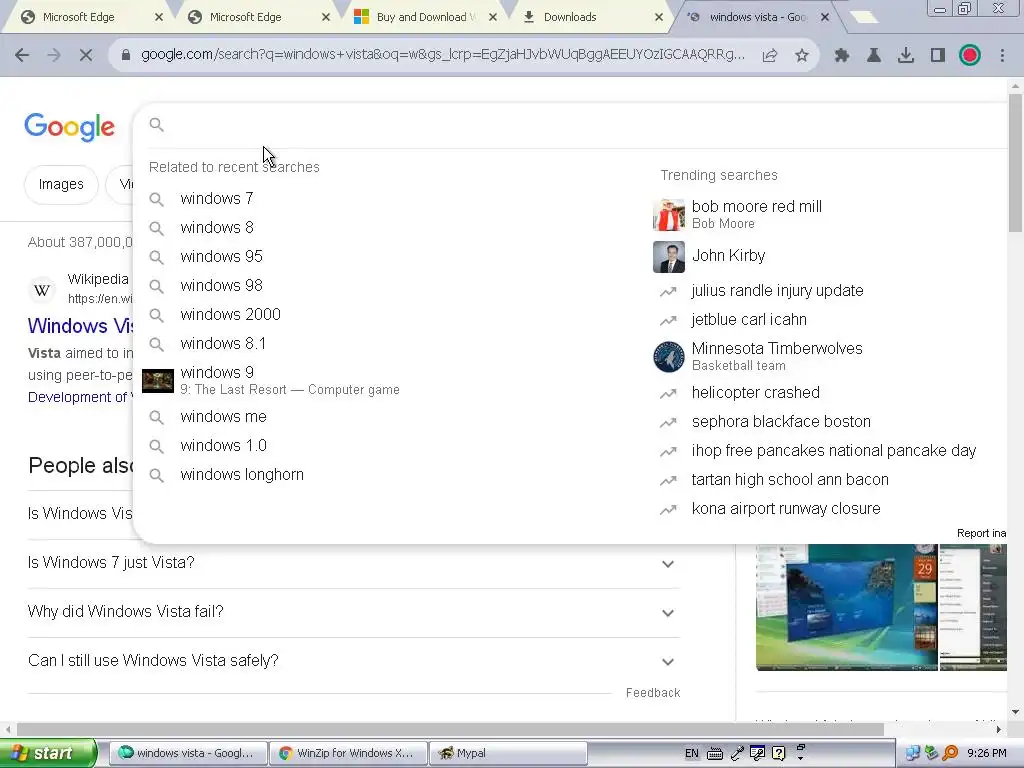Switch to Mypal taskbar item
This screenshot has height=768, width=1024.
[x=508, y=753]
